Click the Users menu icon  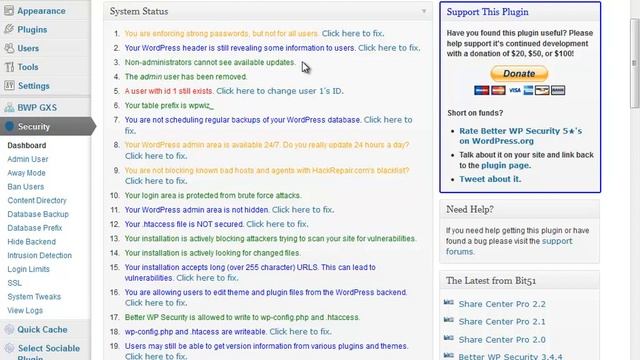tap(9, 48)
